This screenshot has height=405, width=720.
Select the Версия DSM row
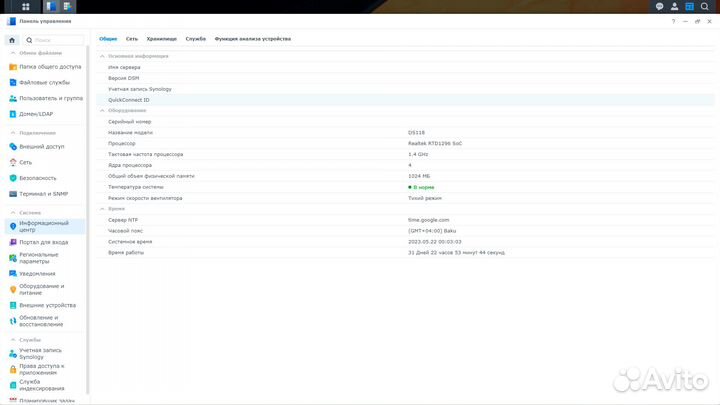[x=405, y=78]
